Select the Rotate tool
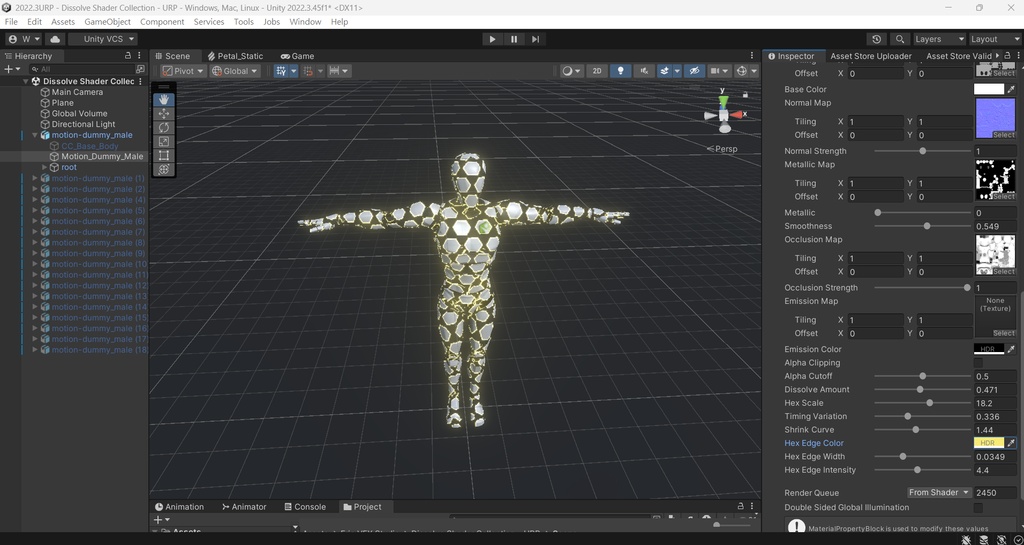The width and height of the screenshot is (1024, 545). click(x=164, y=127)
